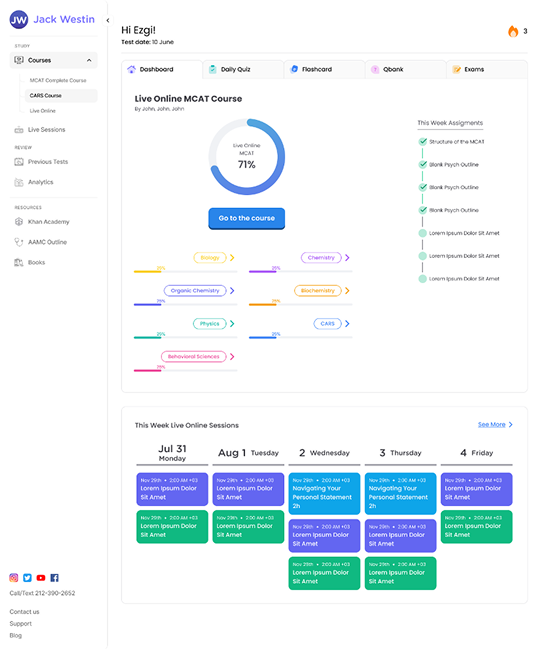Expand the Physics subject arrow
Image resolution: width=540 pixels, height=650 pixels.
[232, 323]
